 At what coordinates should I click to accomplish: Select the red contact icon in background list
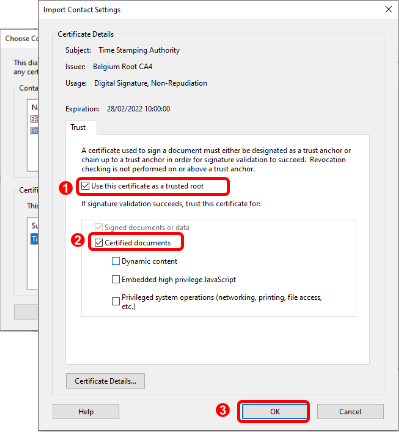click(x=34, y=119)
